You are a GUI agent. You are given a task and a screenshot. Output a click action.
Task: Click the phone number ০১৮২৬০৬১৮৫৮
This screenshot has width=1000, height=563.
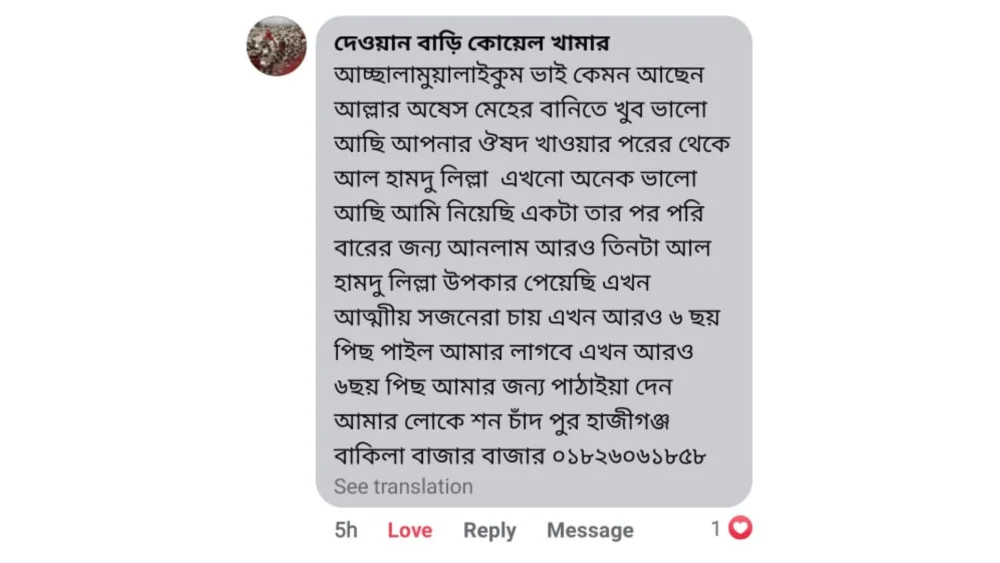click(x=629, y=456)
